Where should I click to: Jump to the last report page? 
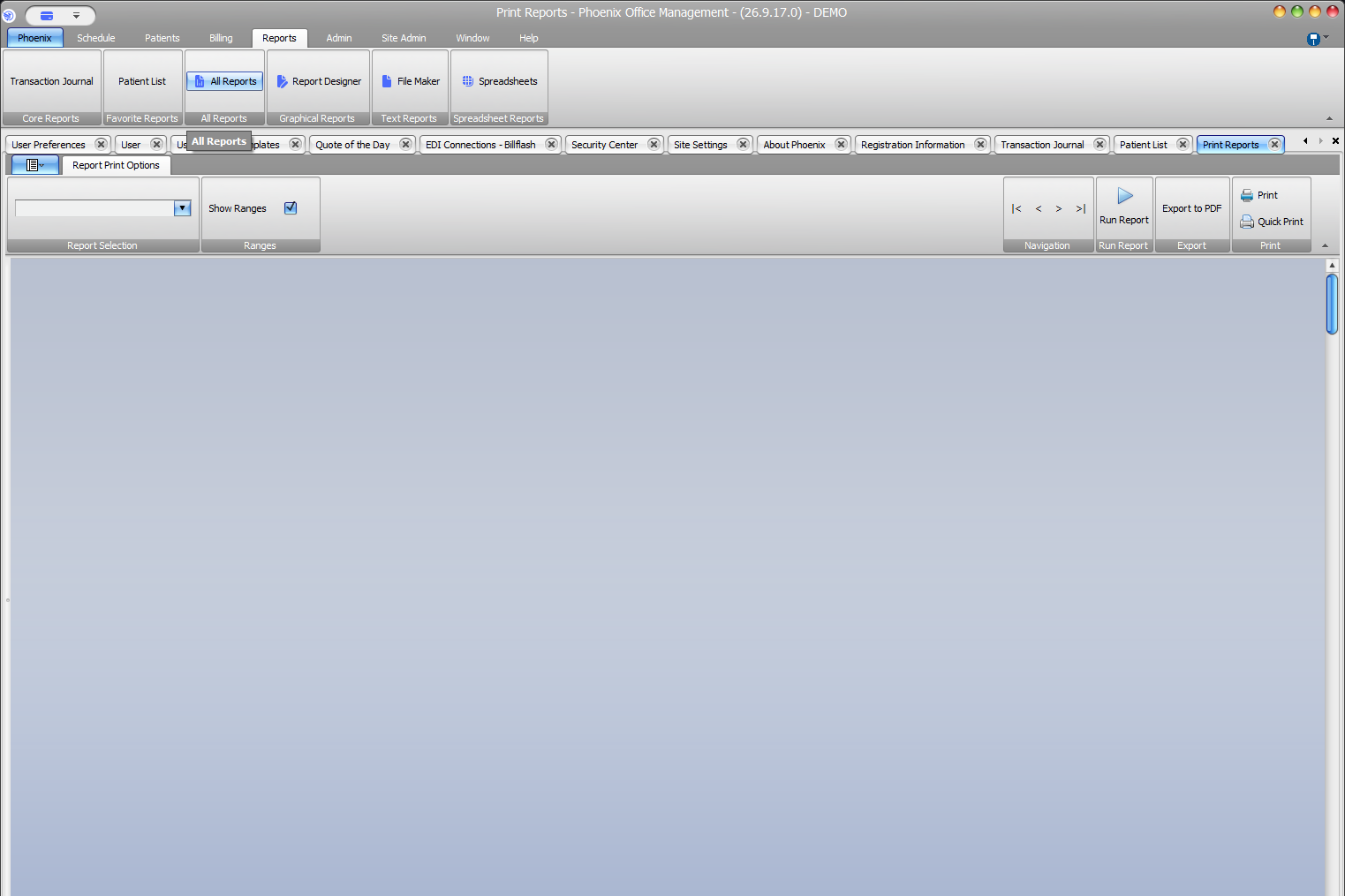click(1080, 209)
